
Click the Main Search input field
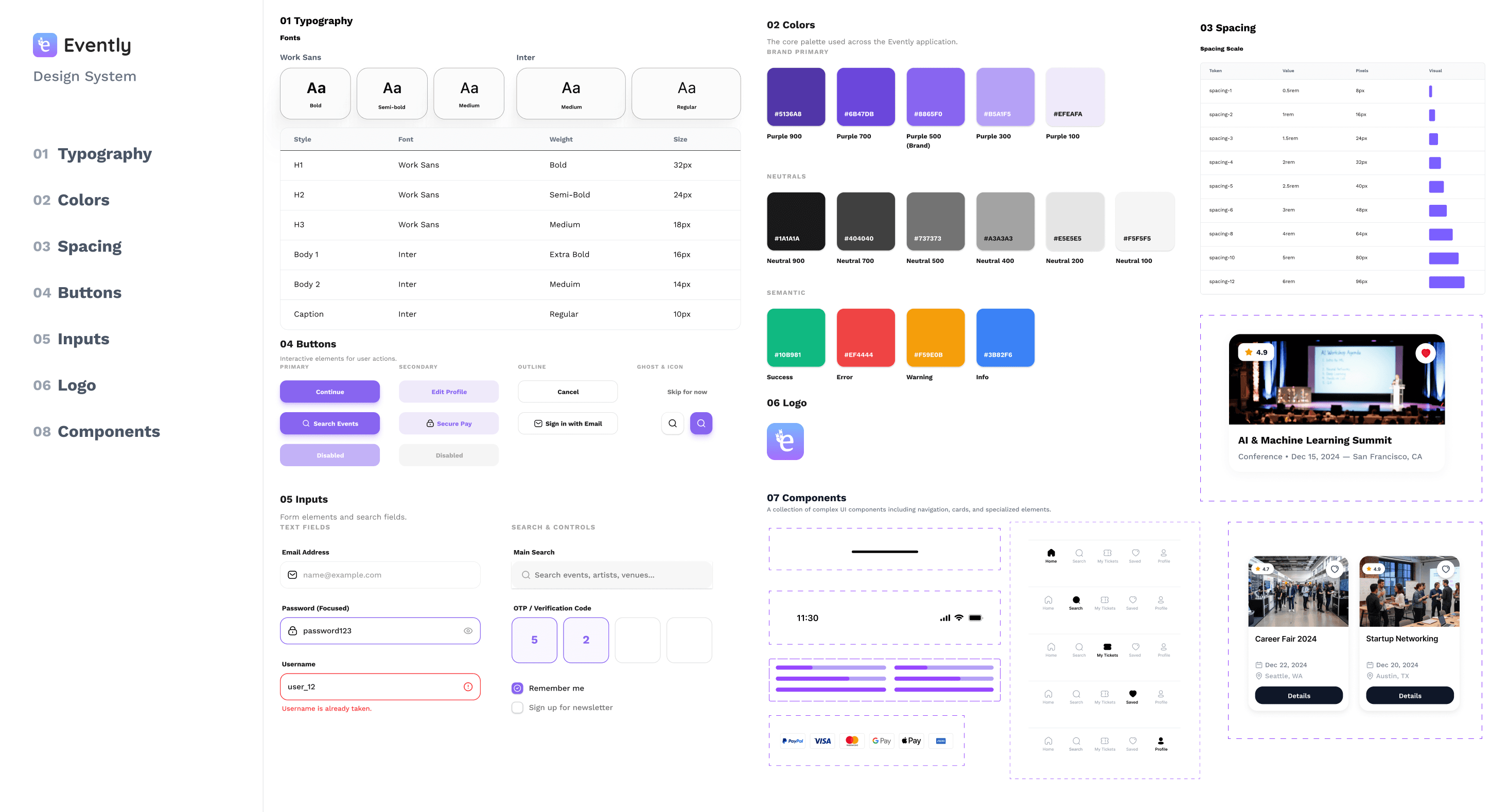click(612, 575)
